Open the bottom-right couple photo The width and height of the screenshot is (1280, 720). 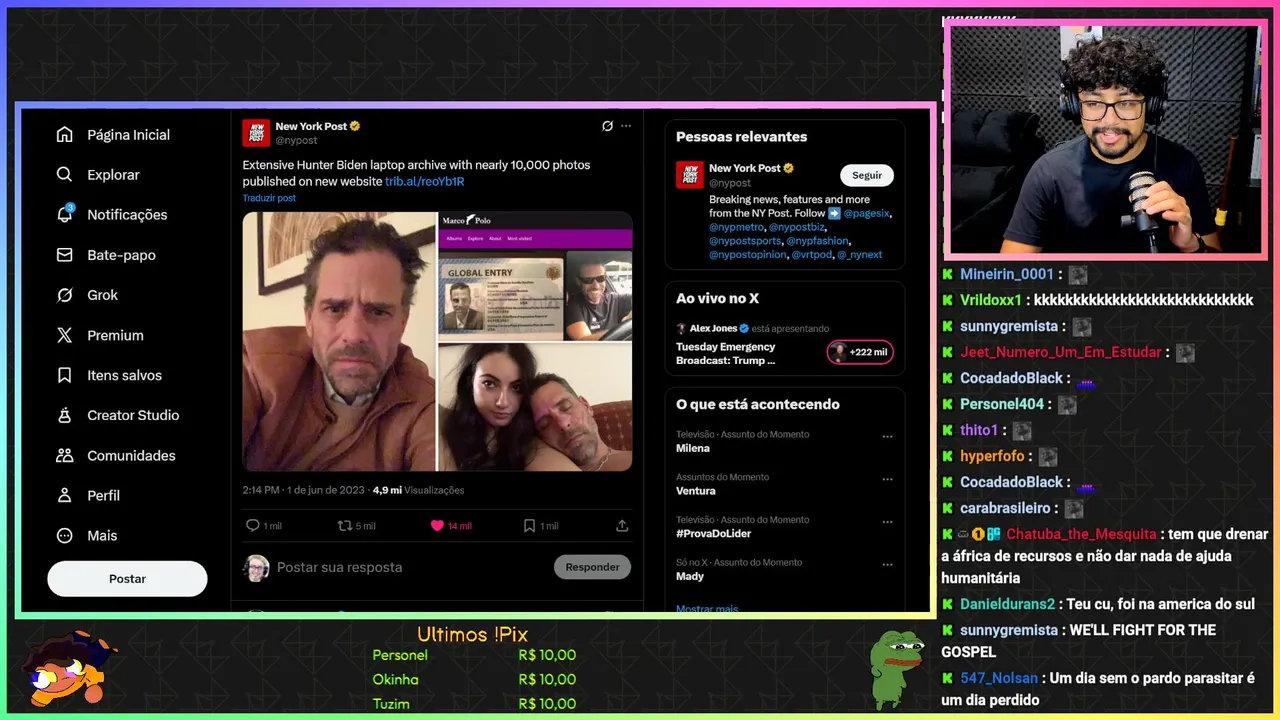point(535,407)
